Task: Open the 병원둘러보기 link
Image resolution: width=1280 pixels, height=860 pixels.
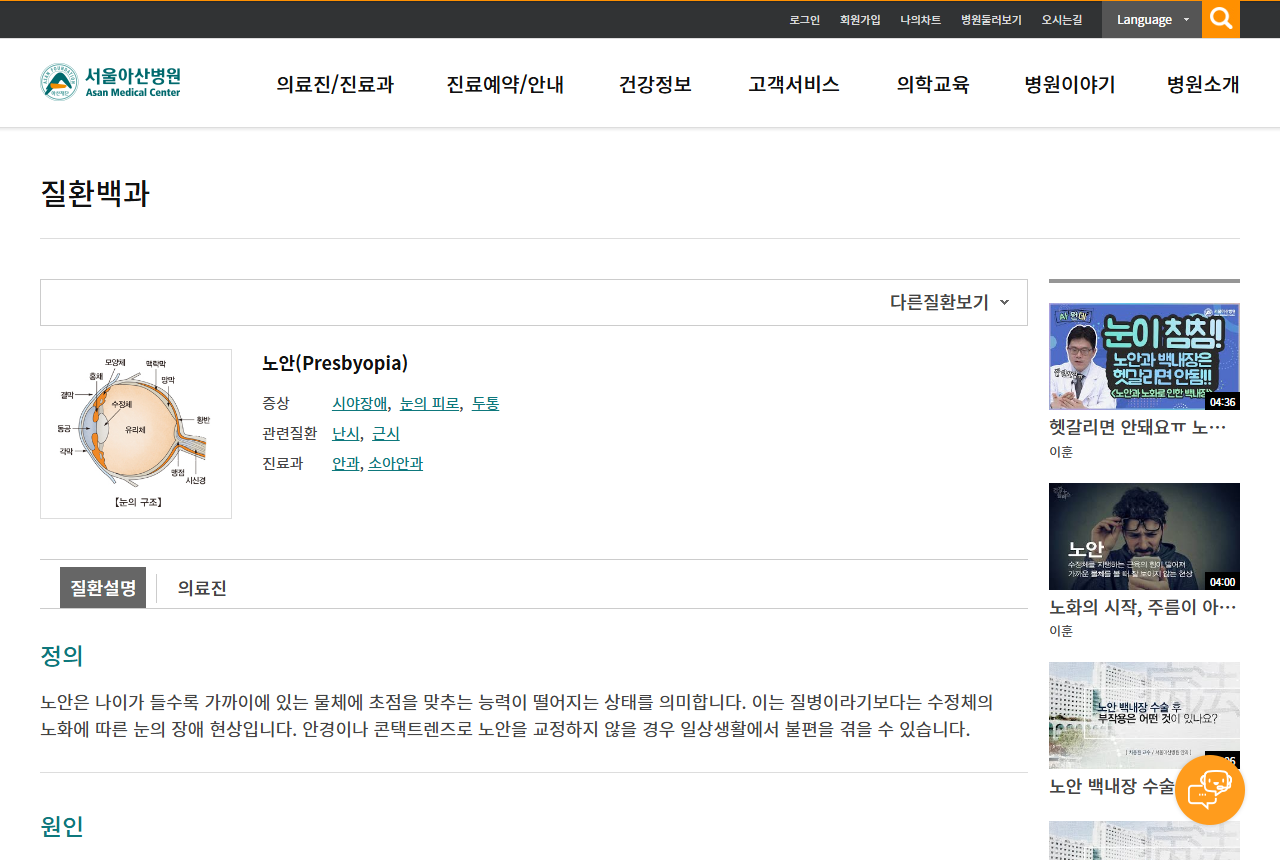Action: point(991,20)
